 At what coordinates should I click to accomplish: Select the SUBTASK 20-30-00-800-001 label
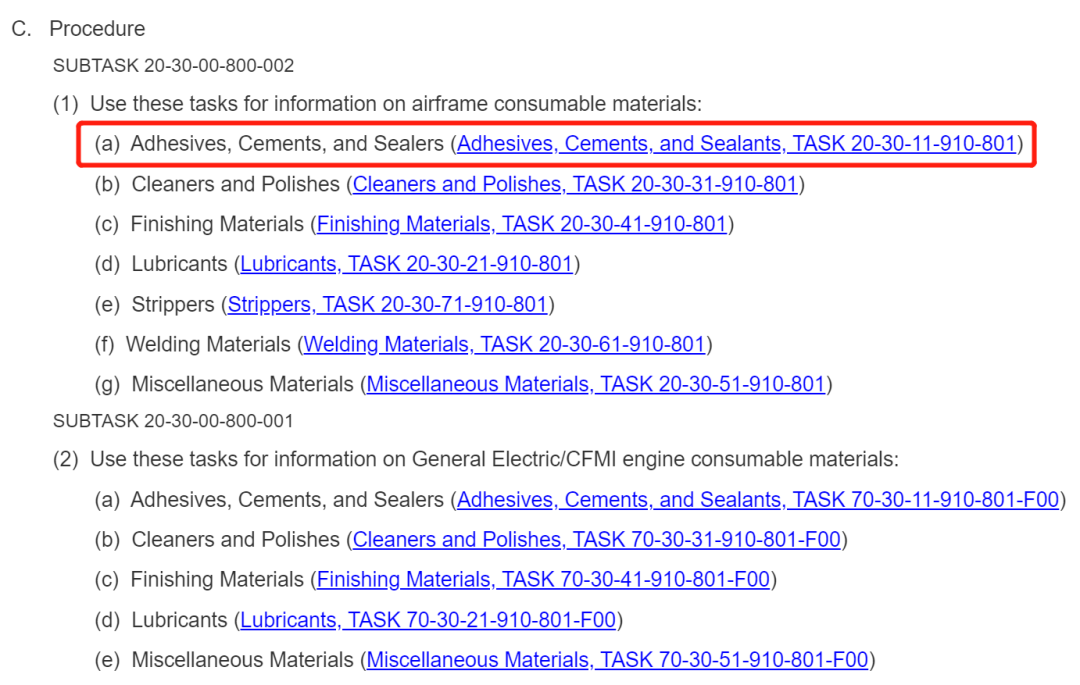pyautogui.click(x=173, y=421)
